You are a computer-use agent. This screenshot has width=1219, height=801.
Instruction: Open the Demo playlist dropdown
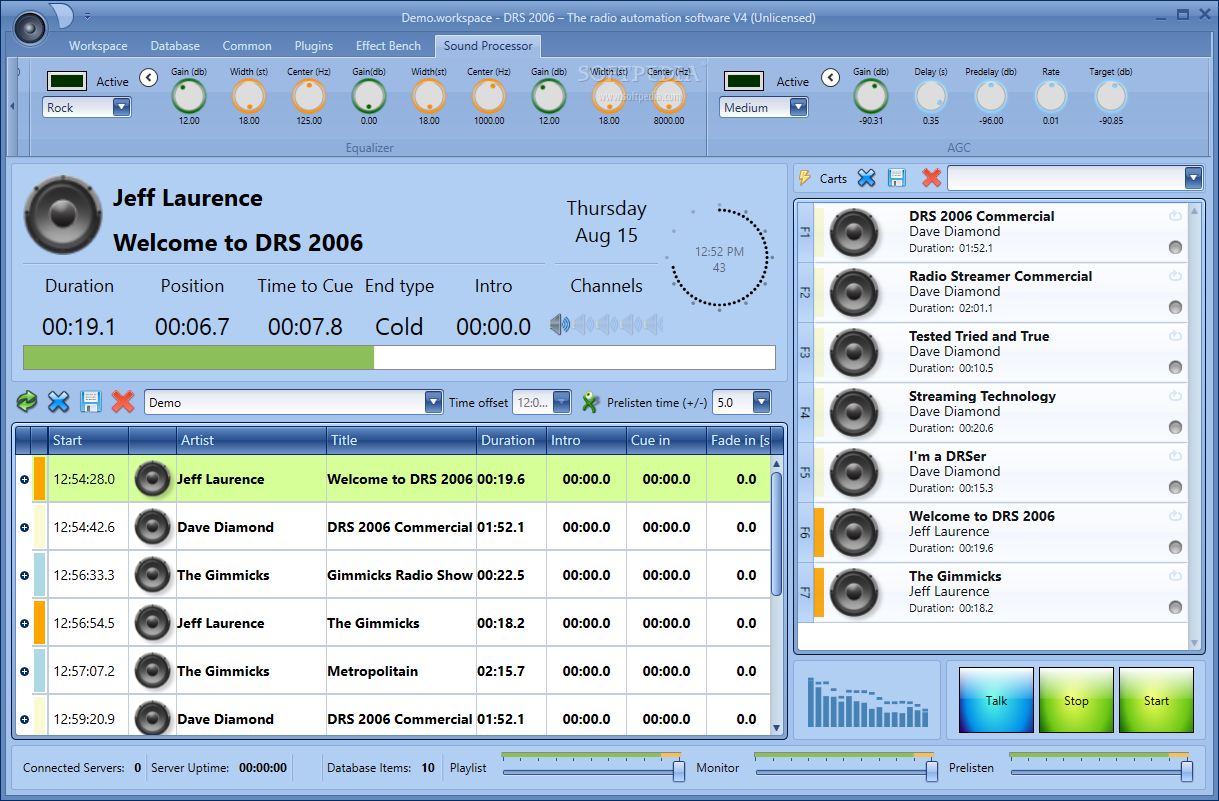[433, 402]
